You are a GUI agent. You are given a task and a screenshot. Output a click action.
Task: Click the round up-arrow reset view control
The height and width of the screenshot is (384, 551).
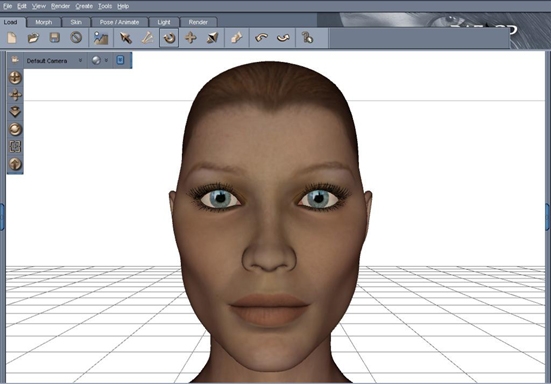pyautogui.click(x=15, y=164)
